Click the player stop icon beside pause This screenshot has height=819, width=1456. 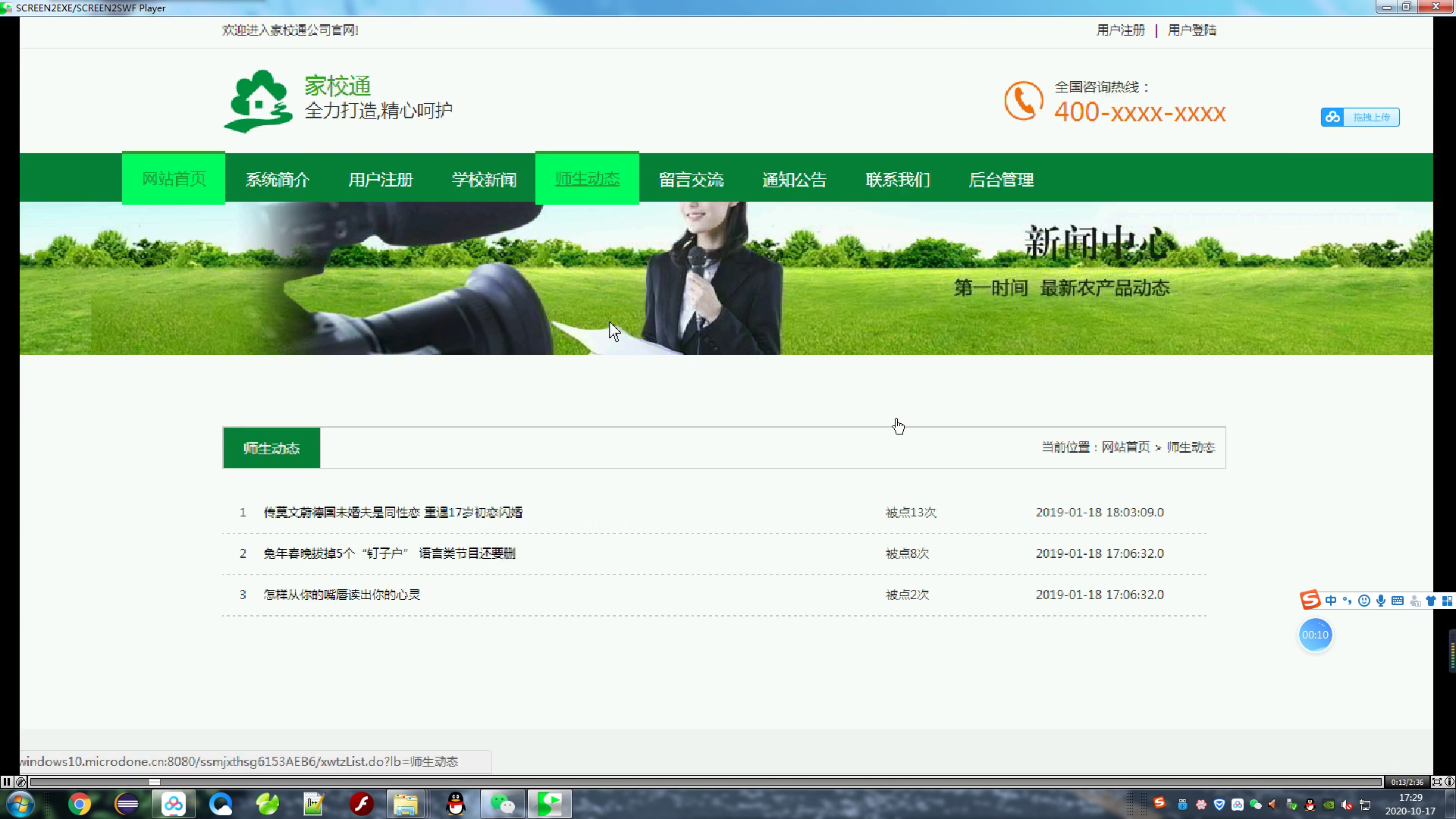(x=21, y=782)
